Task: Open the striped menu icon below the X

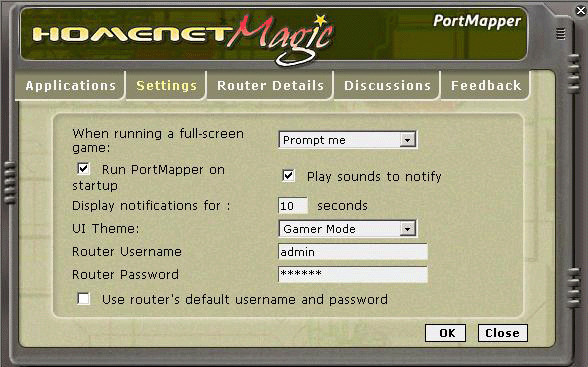Action: click(561, 34)
